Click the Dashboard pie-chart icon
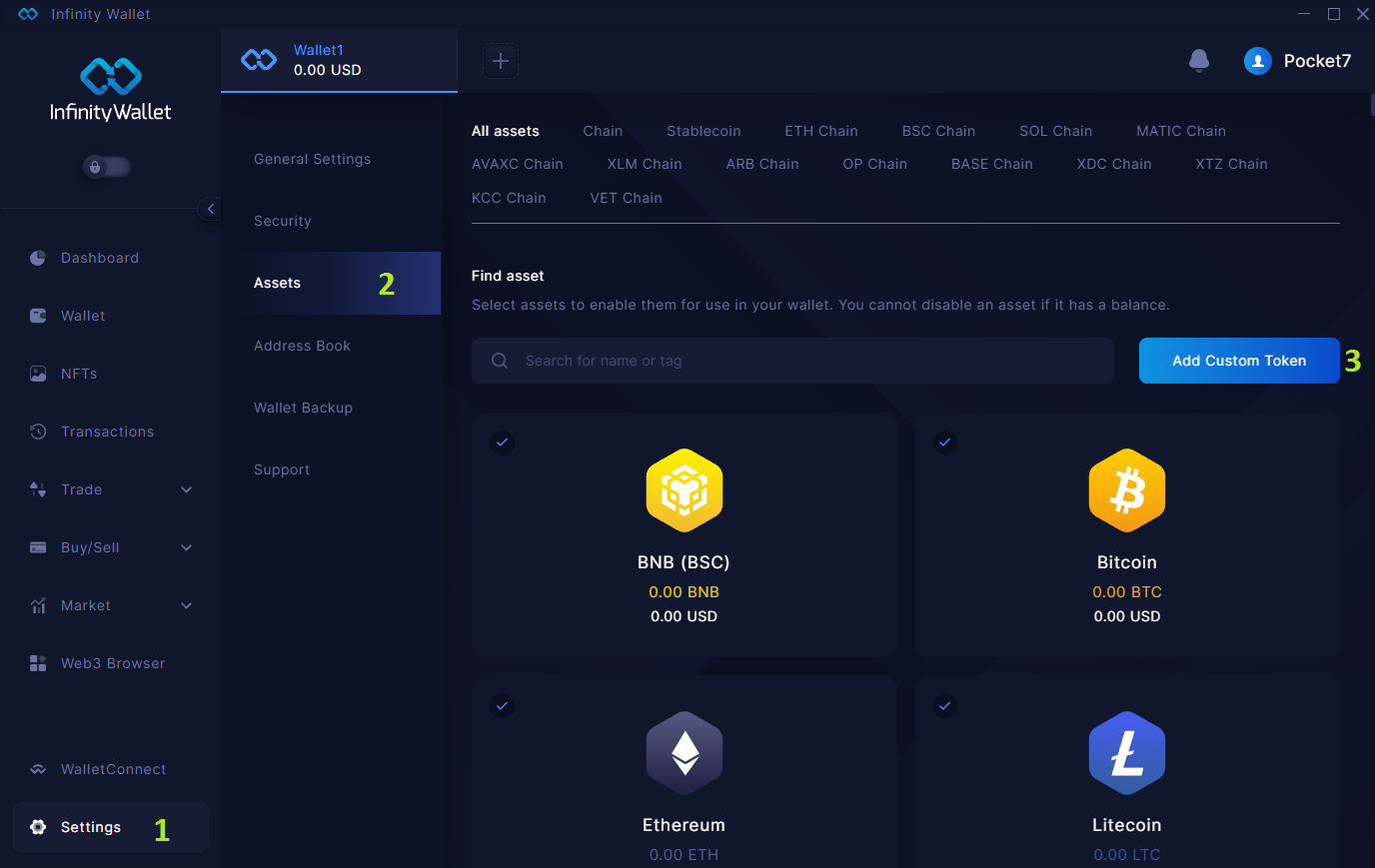The height and width of the screenshot is (868, 1375). 38,258
